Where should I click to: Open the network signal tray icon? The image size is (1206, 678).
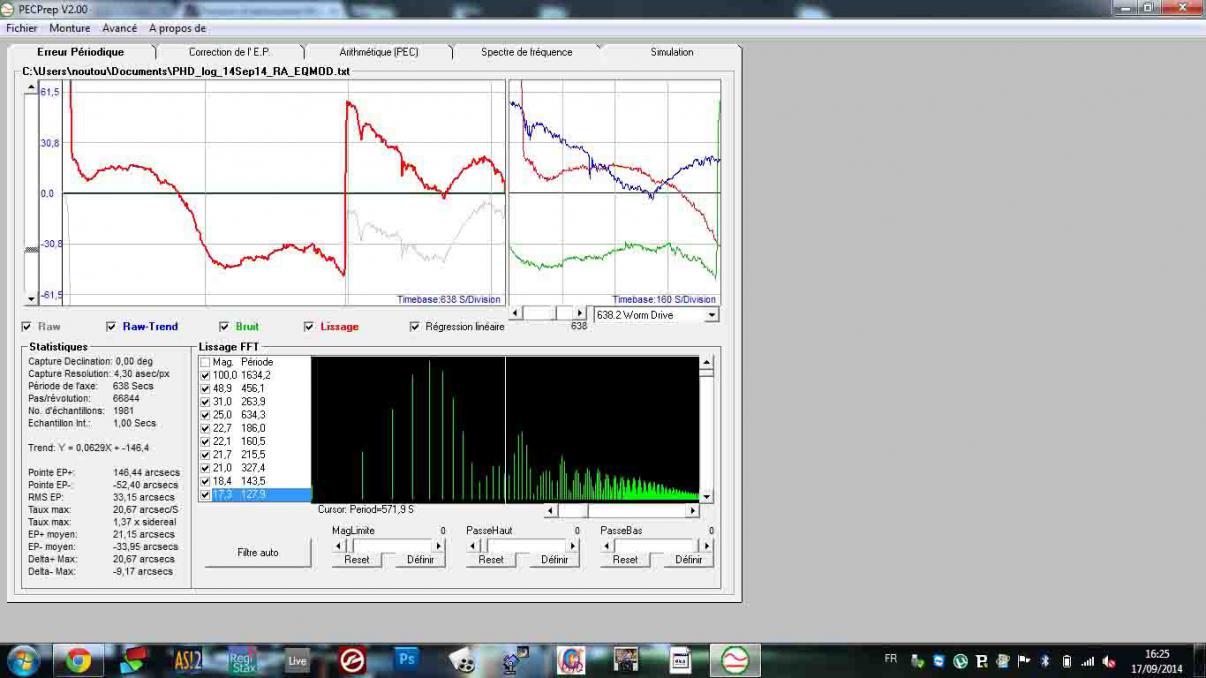[x=1087, y=661]
